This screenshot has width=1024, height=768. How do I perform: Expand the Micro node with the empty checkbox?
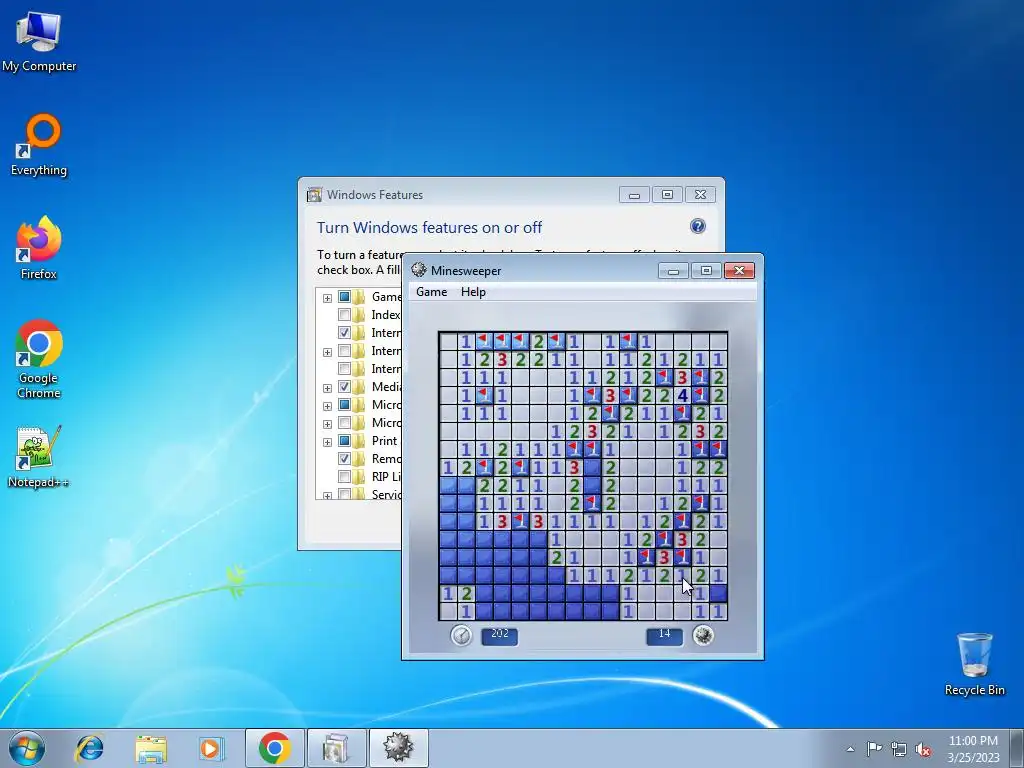tap(327, 424)
